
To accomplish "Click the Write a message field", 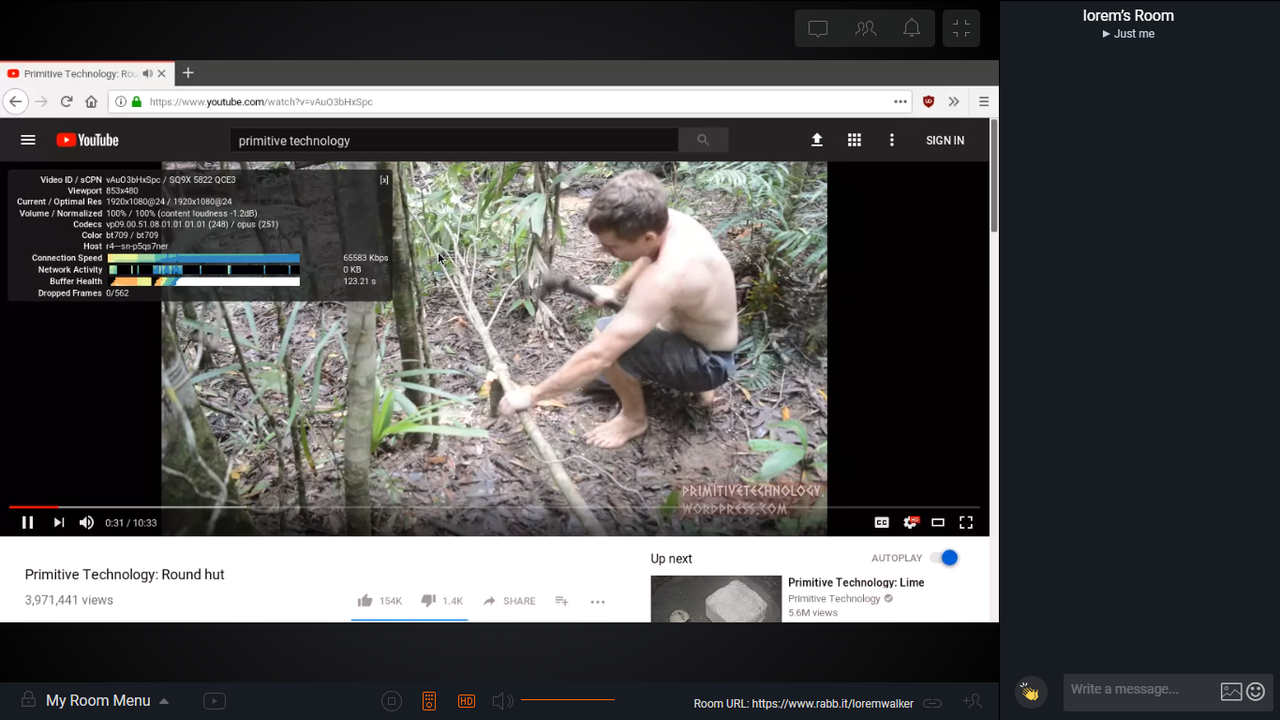I will (x=1139, y=689).
